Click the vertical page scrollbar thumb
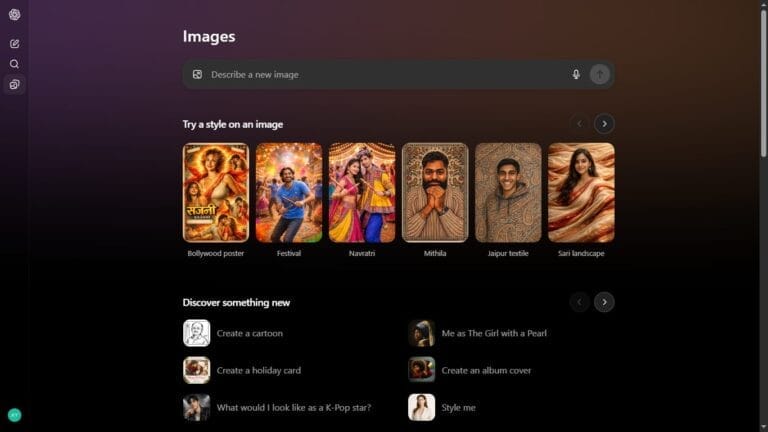 [763, 83]
